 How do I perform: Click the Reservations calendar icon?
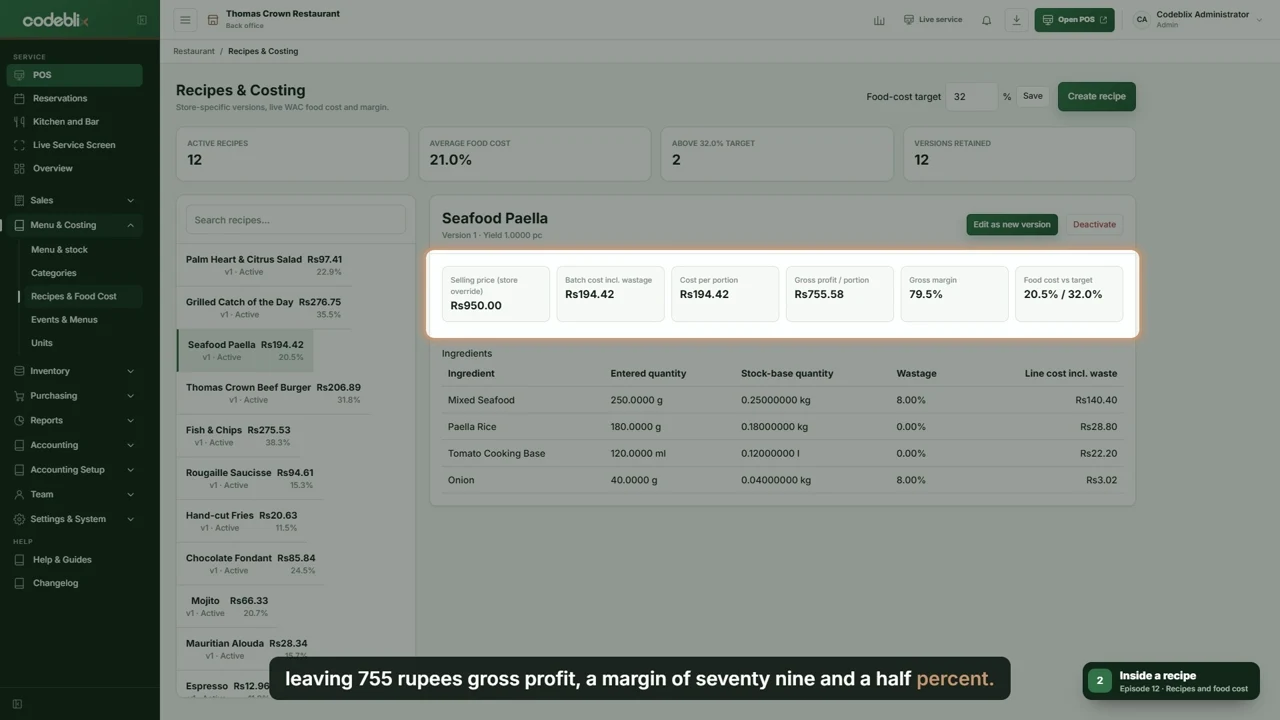point(20,98)
